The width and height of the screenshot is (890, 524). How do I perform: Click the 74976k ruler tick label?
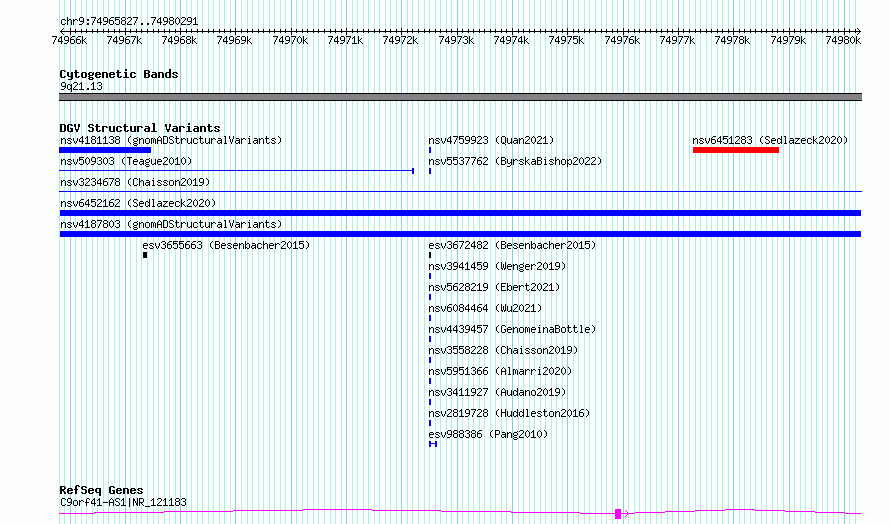pyautogui.click(x=622, y=40)
